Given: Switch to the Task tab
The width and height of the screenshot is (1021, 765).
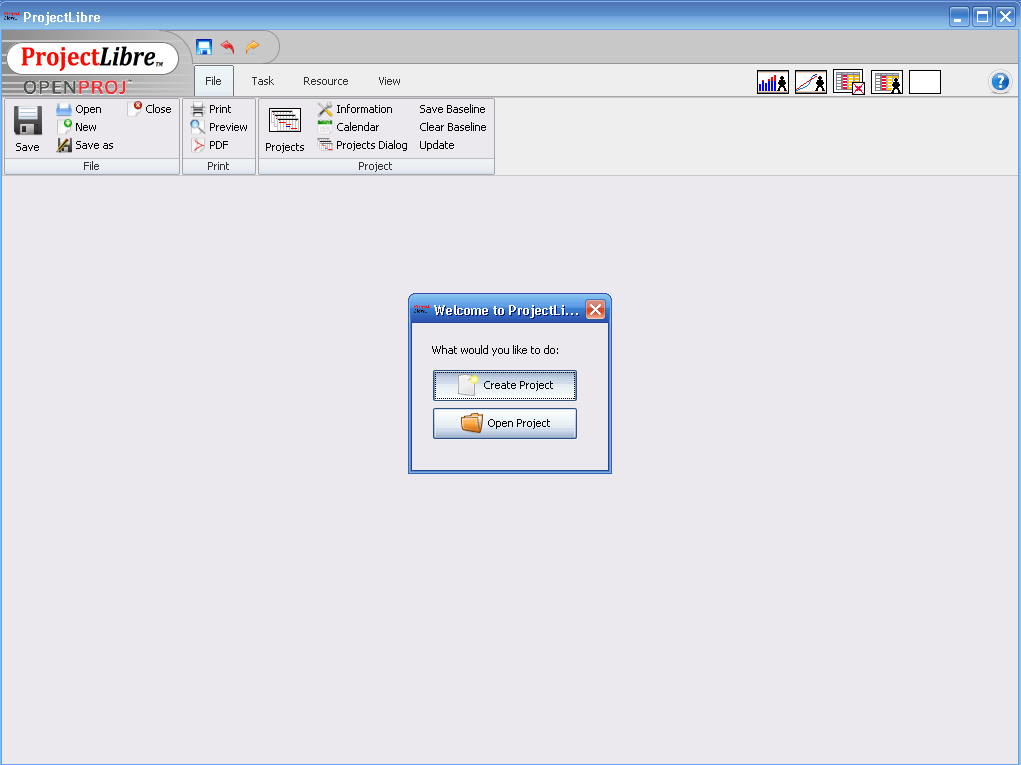Looking at the screenshot, I should point(262,81).
